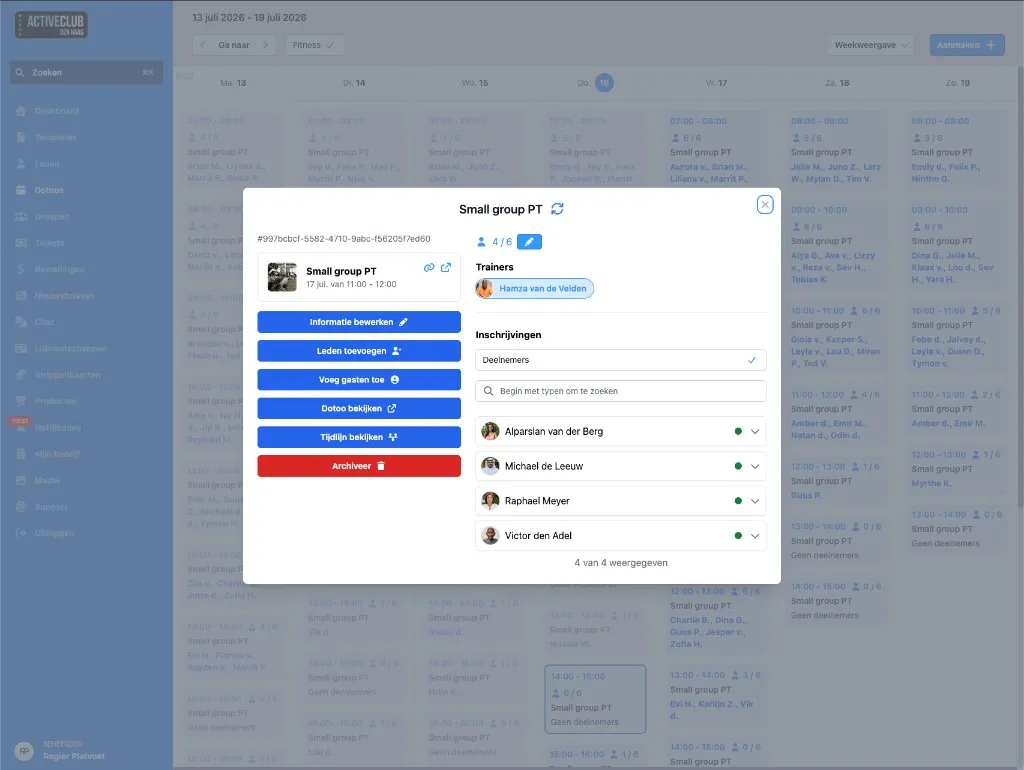The height and width of the screenshot is (770, 1024).
Task: Click the Producten cart icon
Action: (21, 401)
